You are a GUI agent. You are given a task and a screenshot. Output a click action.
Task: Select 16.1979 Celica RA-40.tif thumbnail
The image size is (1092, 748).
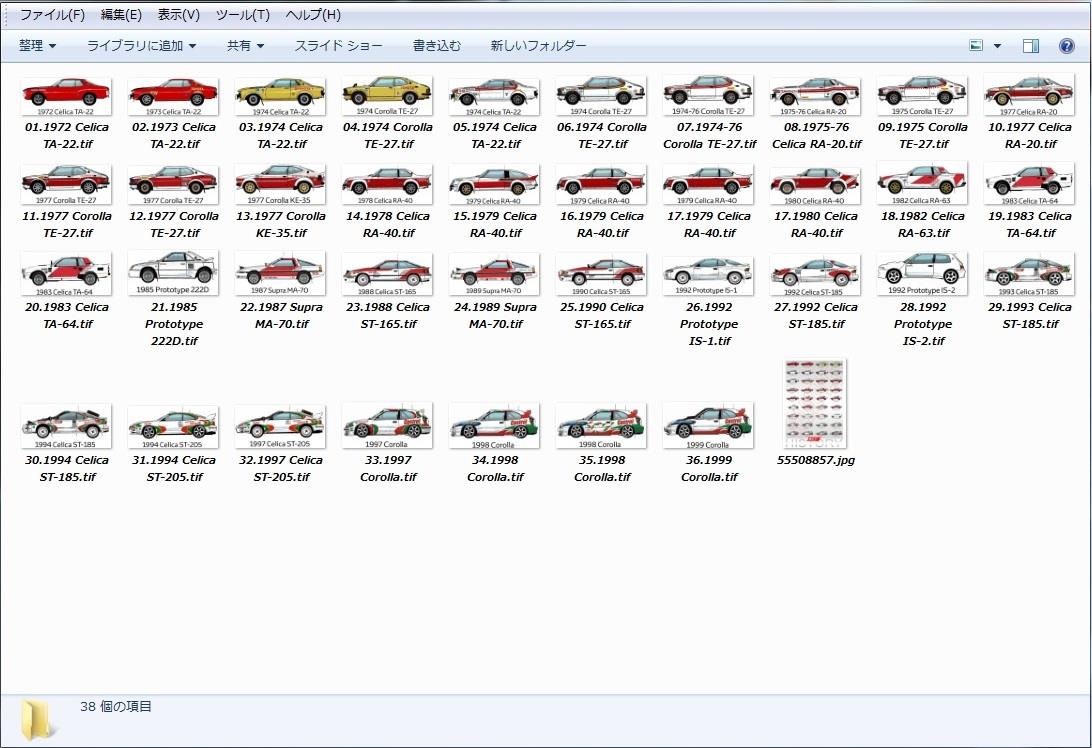coord(601,185)
